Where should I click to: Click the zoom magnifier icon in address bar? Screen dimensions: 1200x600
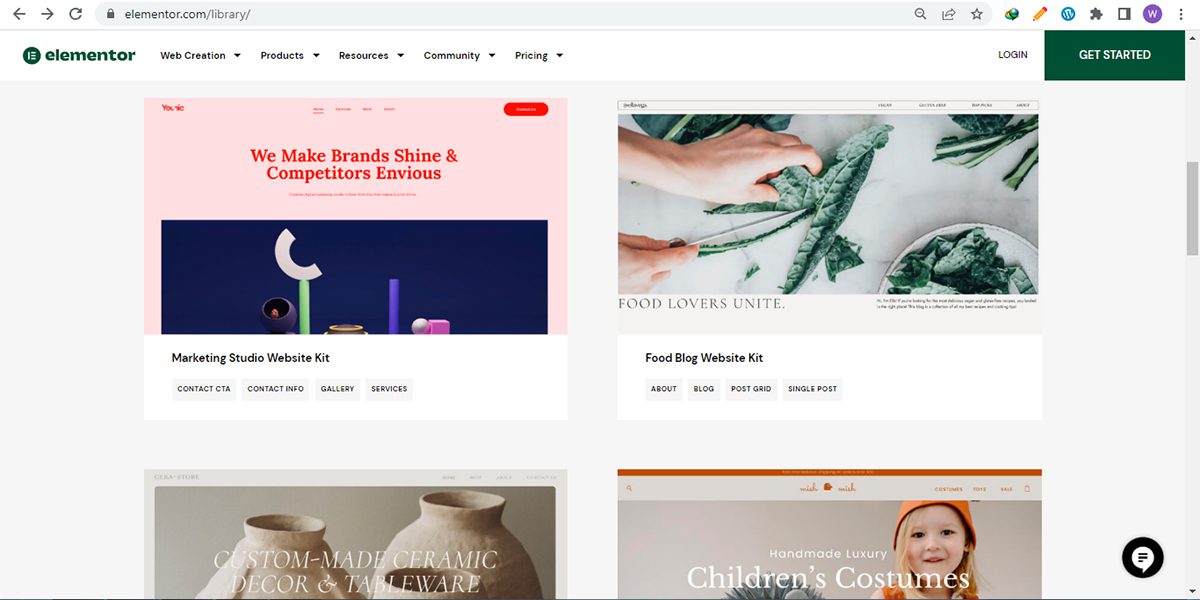[x=920, y=14]
